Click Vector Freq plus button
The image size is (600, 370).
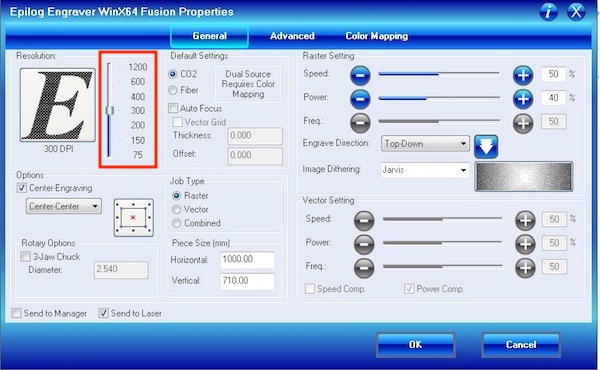[x=525, y=268]
